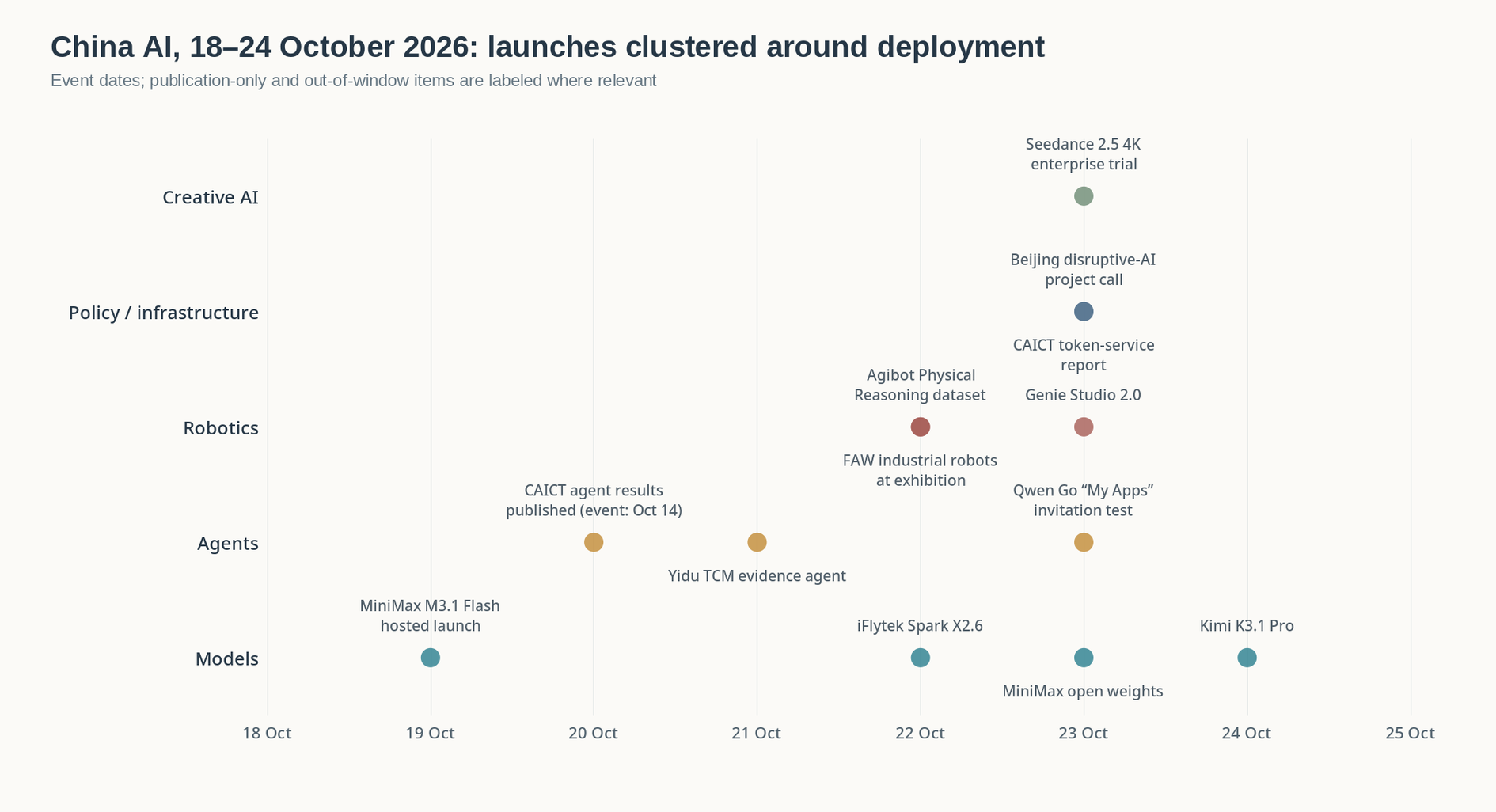
Task: Click the "24 Oct" axis tick label
Action: pos(1247,733)
